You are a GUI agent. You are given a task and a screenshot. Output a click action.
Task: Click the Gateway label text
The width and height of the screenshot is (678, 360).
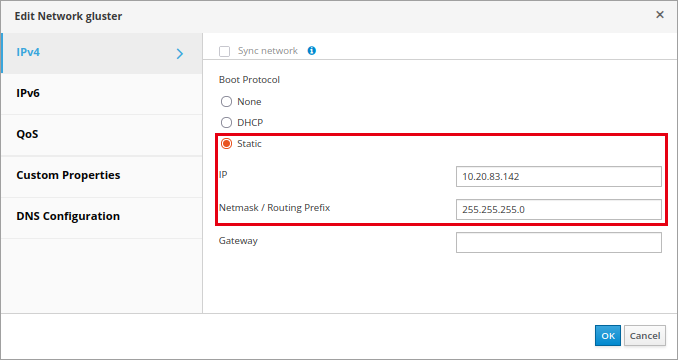pos(238,241)
